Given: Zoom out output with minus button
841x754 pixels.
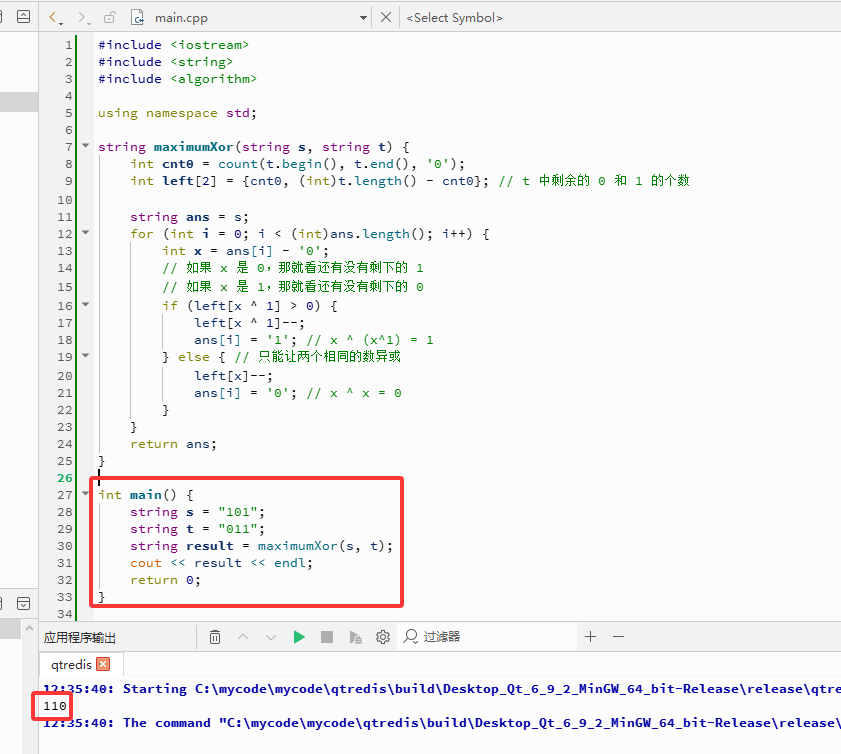Looking at the screenshot, I should [618, 637].
